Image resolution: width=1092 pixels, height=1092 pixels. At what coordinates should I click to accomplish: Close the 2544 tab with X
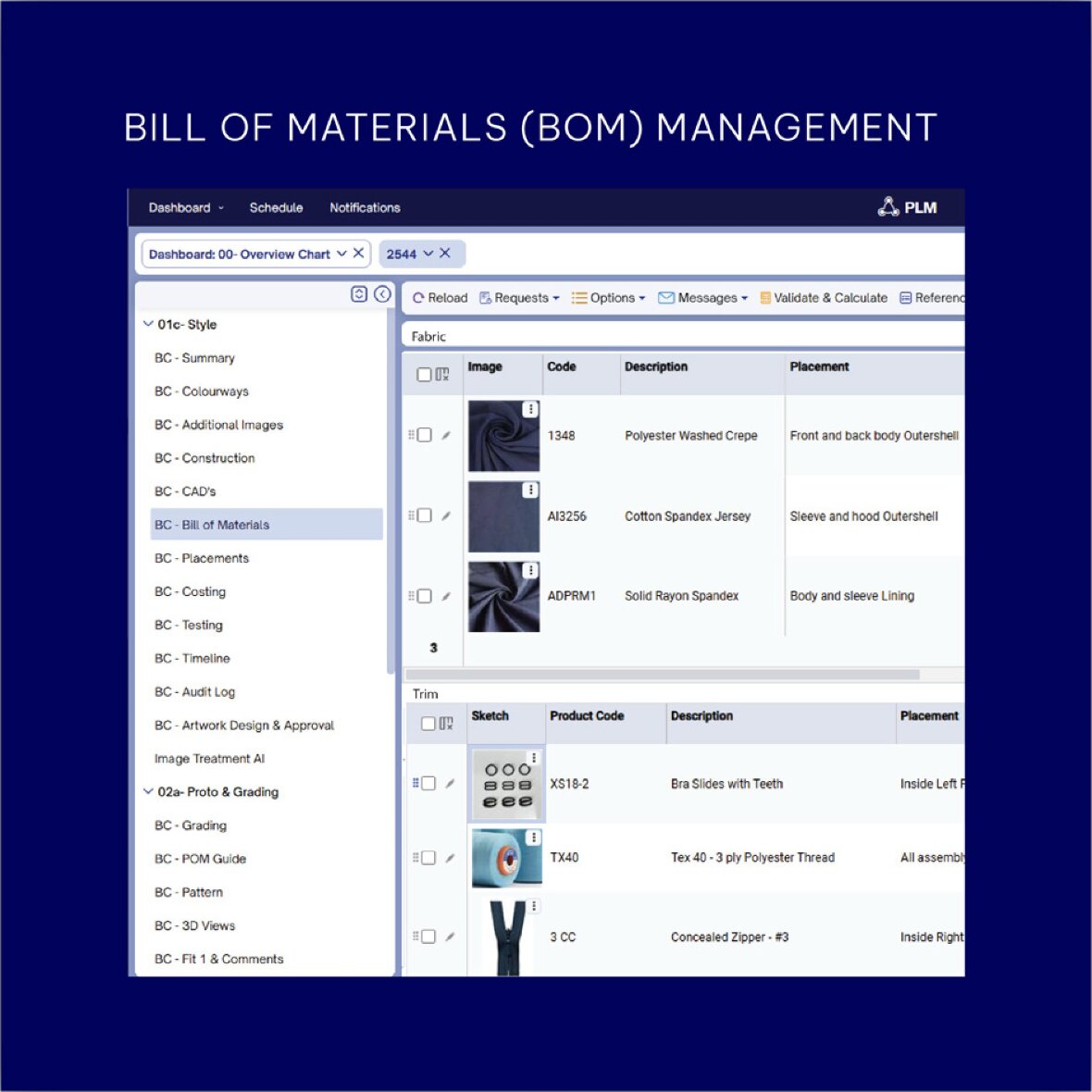[x=445, y=254]
